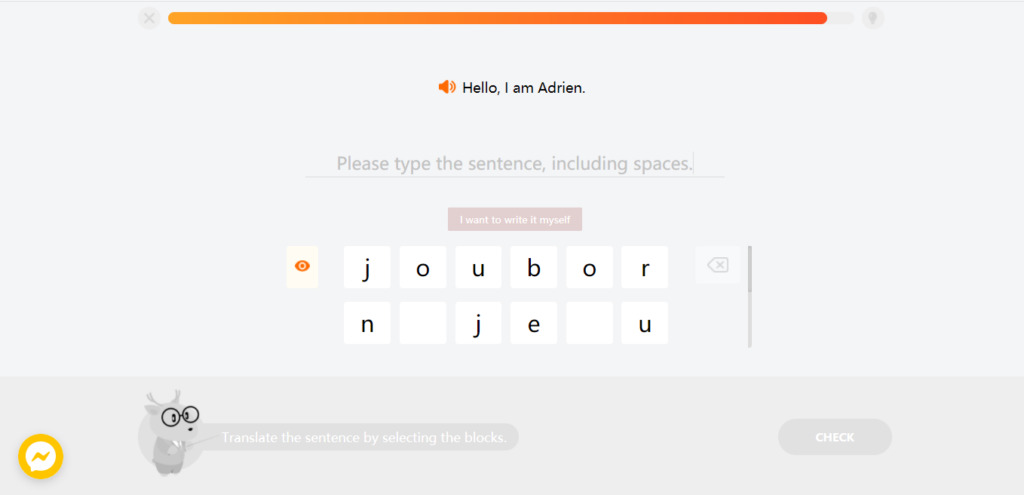This screenshot has height=495, width=1024.
Task: Click the CHECK button
Action: point(835,437)
